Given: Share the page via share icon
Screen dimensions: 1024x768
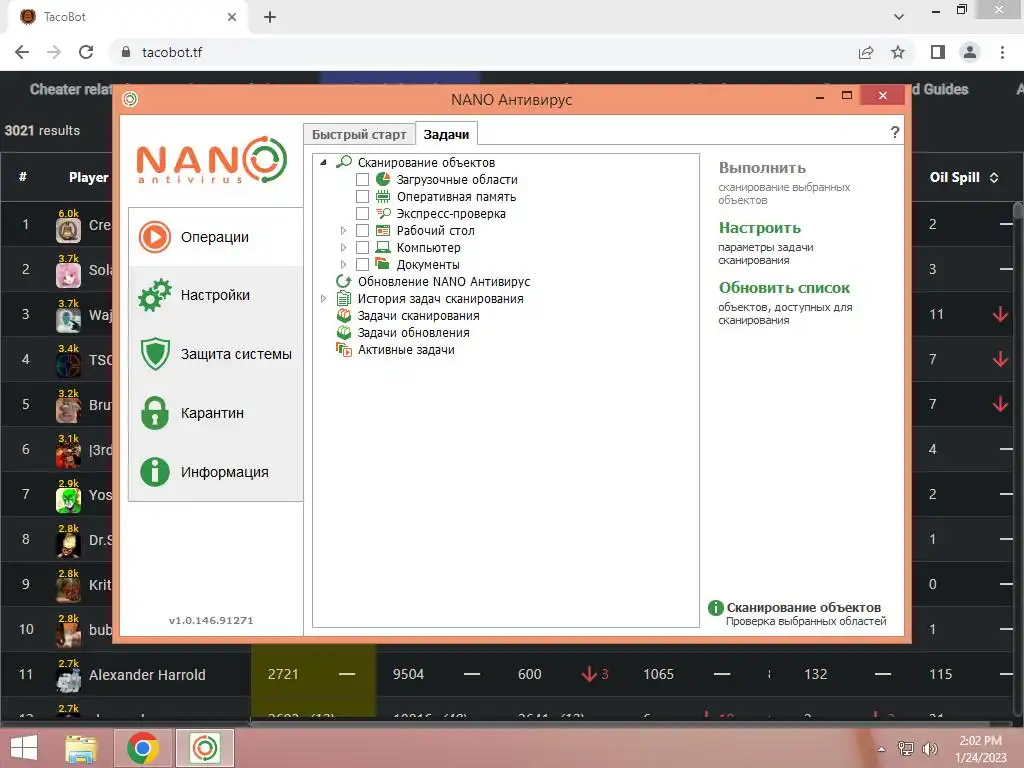Looking at the screenshot, I should point(866,52).
